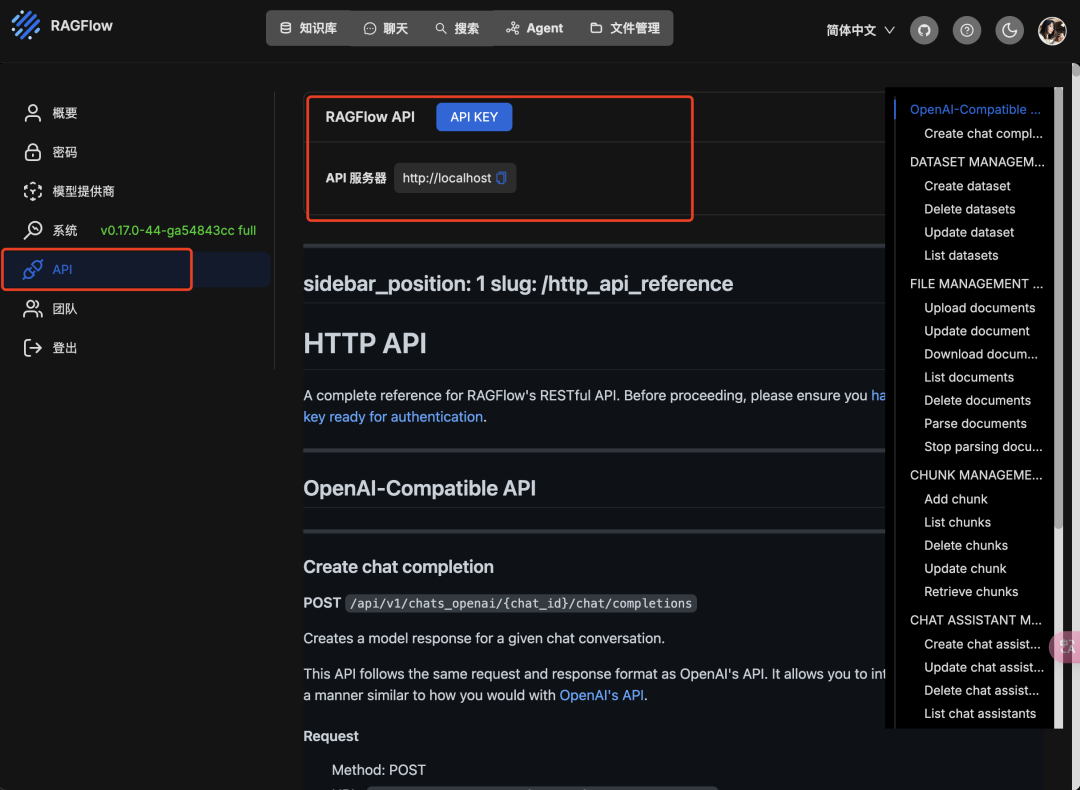
Task: Follow the key ready for authentication link
Action: 393,417
